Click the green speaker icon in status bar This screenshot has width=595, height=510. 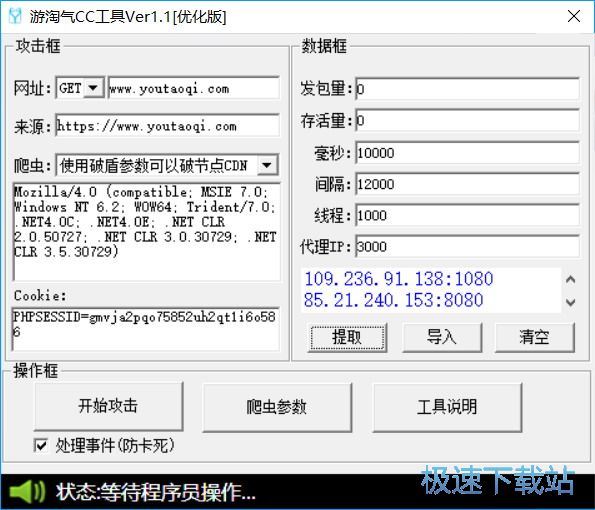click(x=27, y=492)
